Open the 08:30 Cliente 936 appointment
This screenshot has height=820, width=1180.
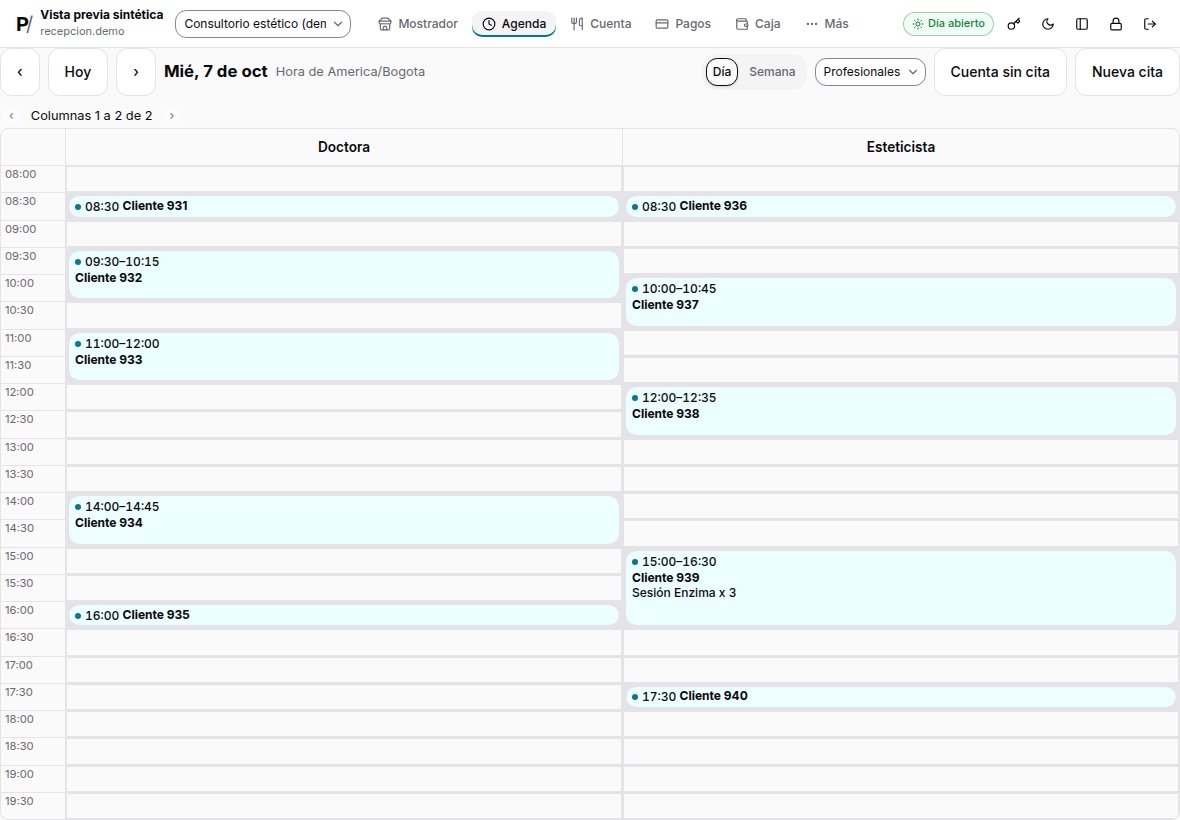[x=901, y=206]
